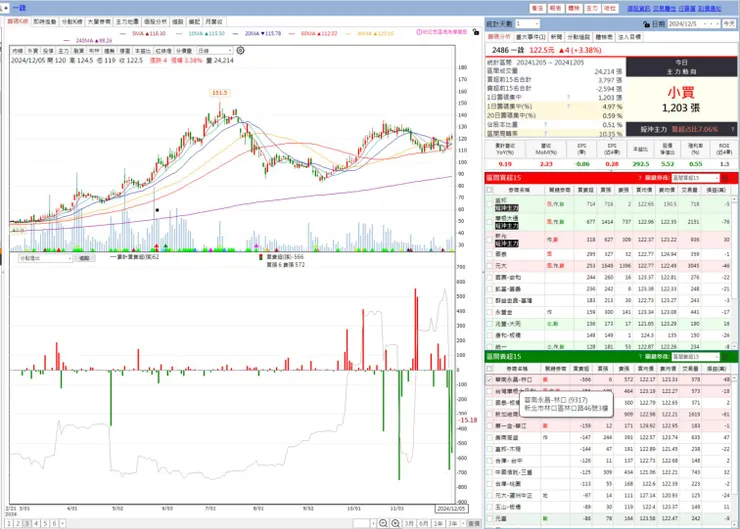Viewport: 740px width, 529px height.
Task: Tick the 第一金-華江 checkbox
Action: [x=489, y=426]
